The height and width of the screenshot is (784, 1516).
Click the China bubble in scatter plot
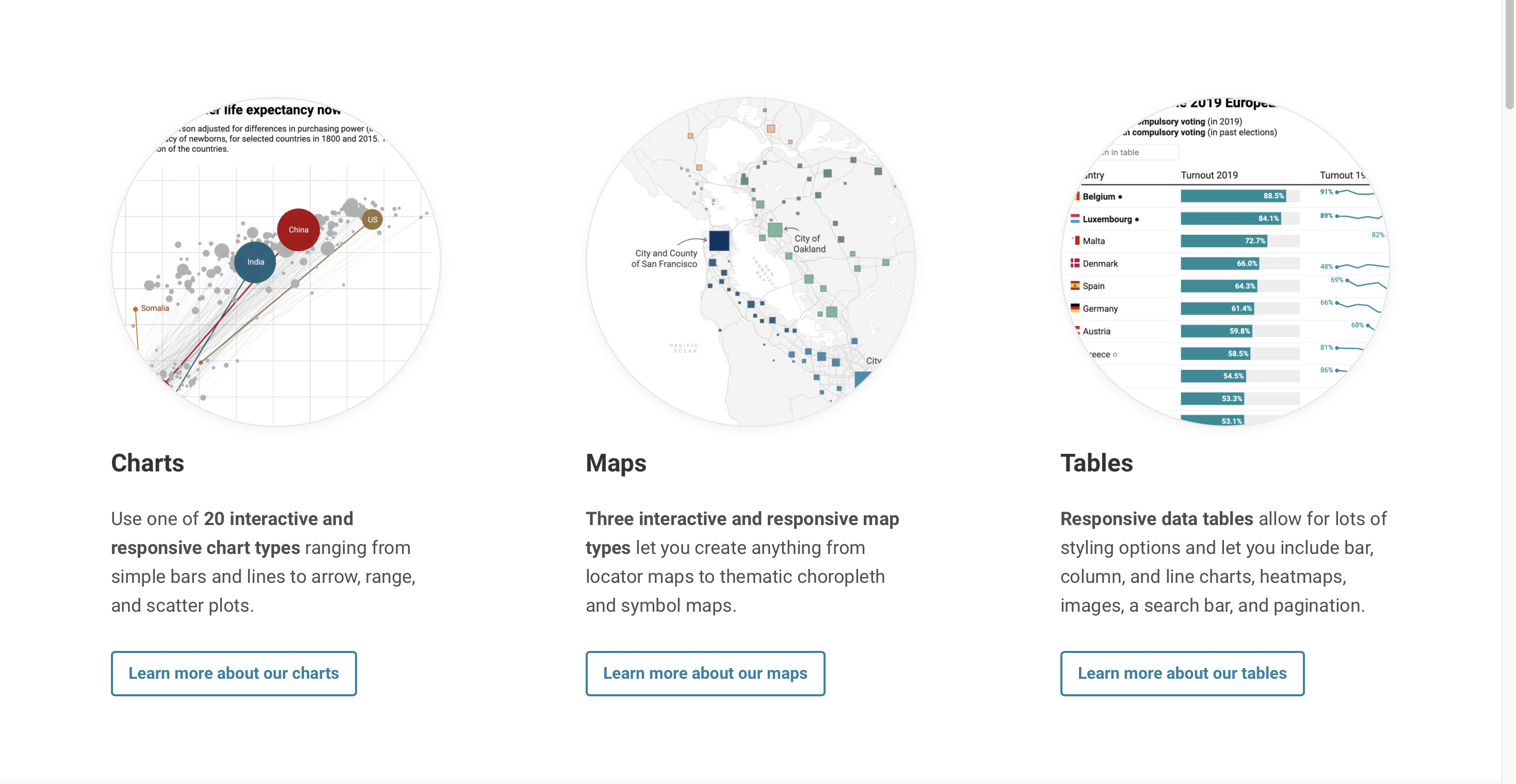point(298,230)
